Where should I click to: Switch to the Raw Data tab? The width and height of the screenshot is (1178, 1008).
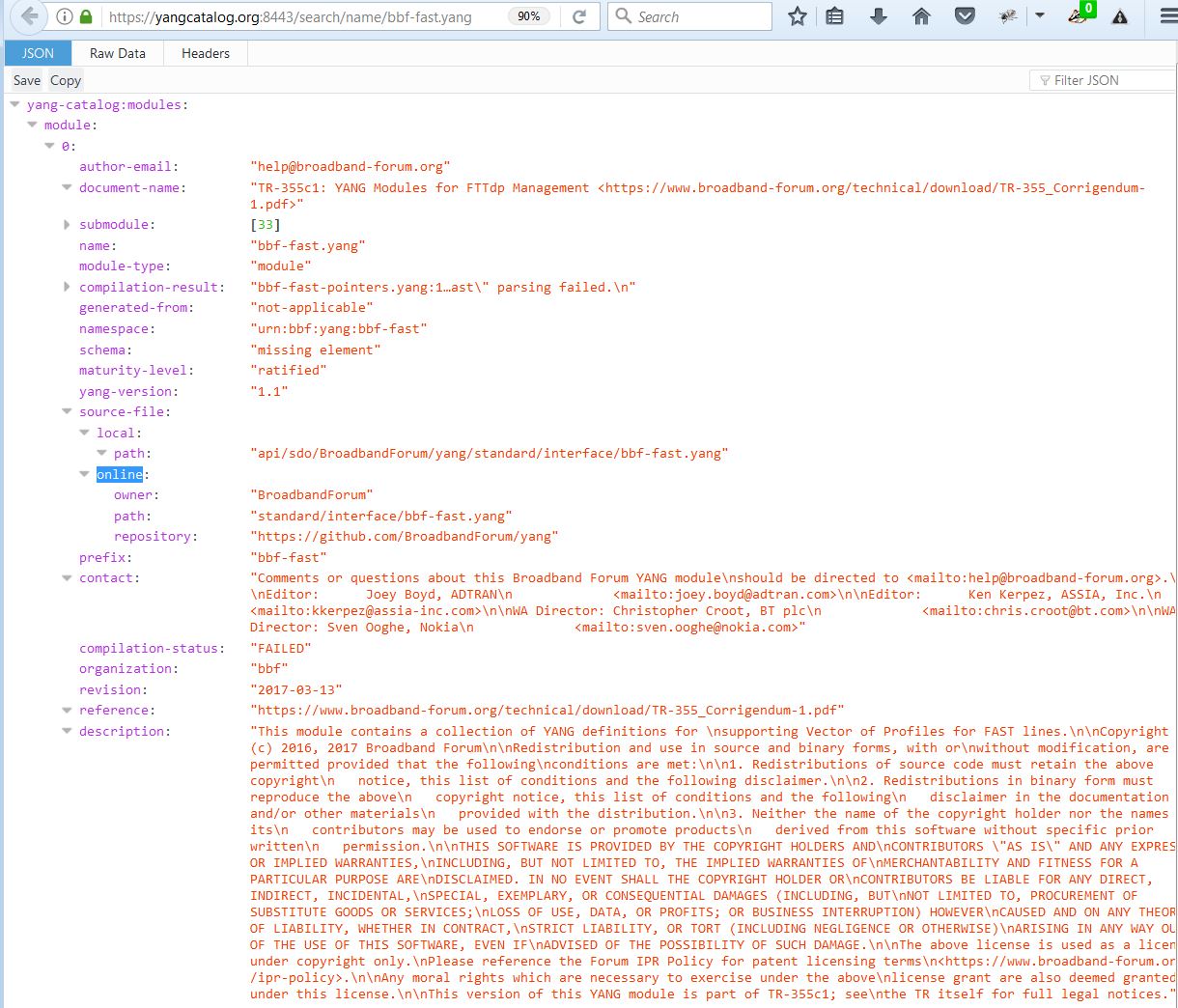coord(118,53)
